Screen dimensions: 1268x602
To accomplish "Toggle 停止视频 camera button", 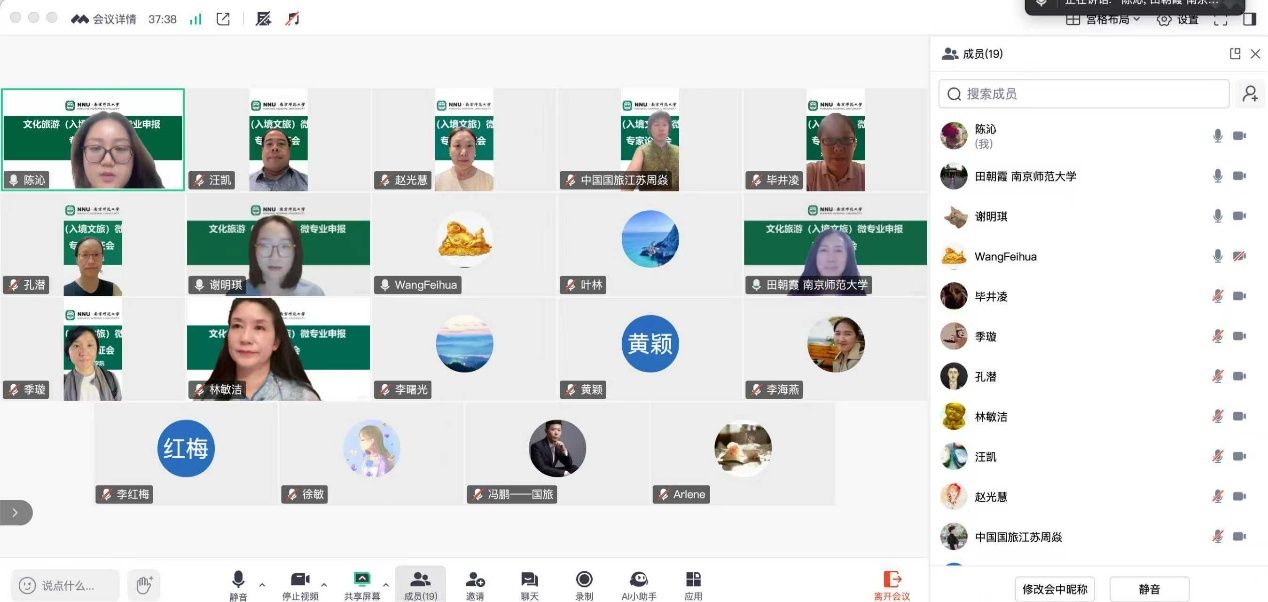I will click(300, 586).
